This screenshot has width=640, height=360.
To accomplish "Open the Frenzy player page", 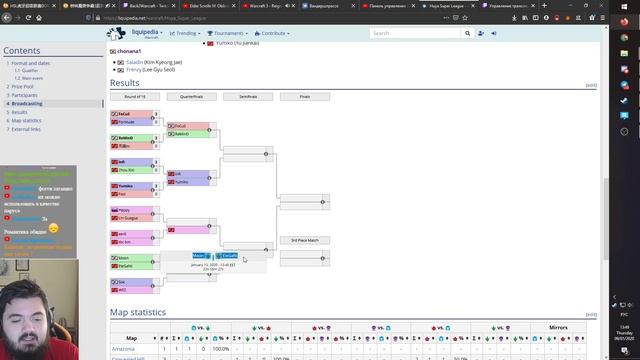I will click(133, 70).
